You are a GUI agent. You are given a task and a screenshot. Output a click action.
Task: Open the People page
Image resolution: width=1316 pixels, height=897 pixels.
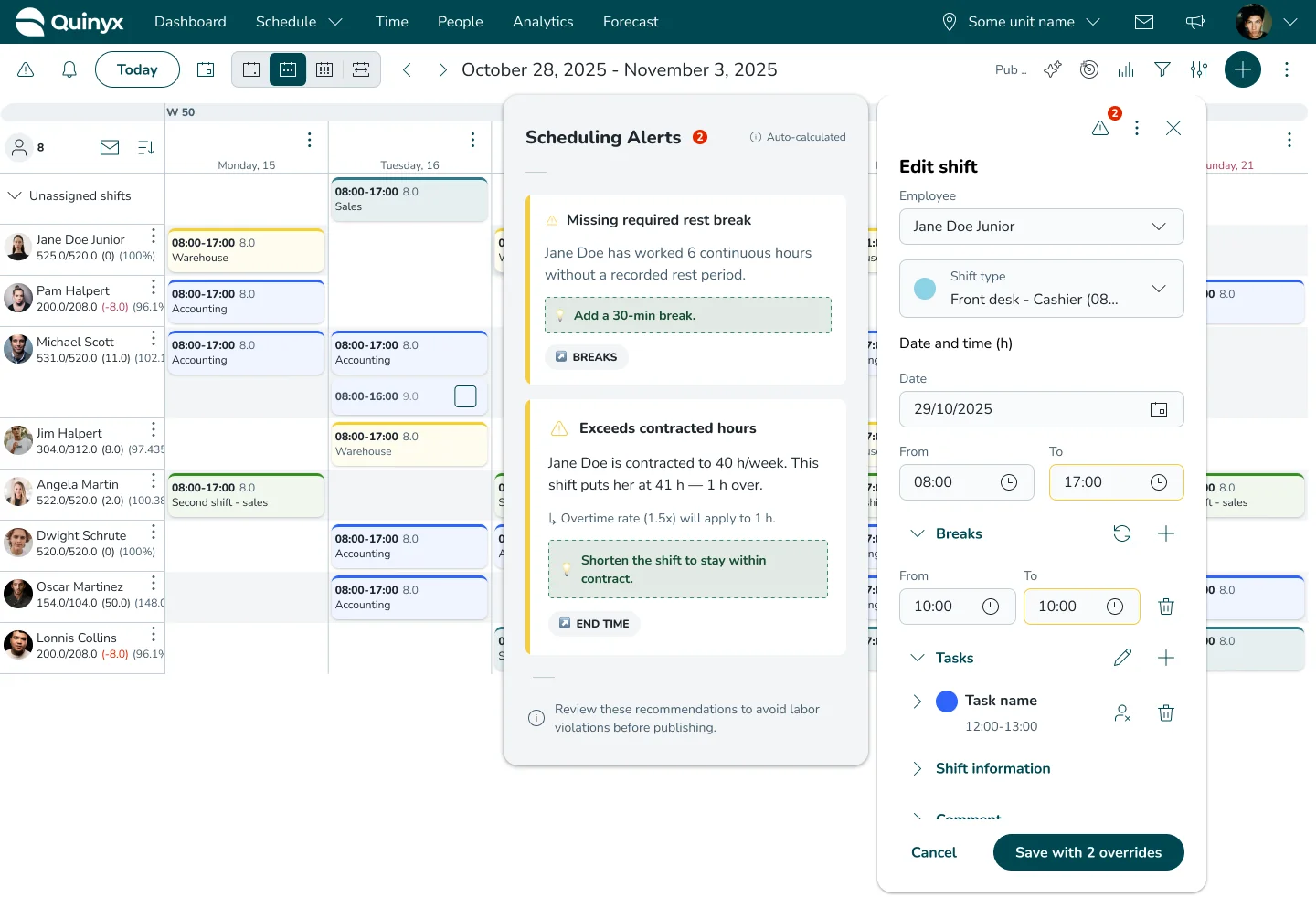tap(461, 22)
